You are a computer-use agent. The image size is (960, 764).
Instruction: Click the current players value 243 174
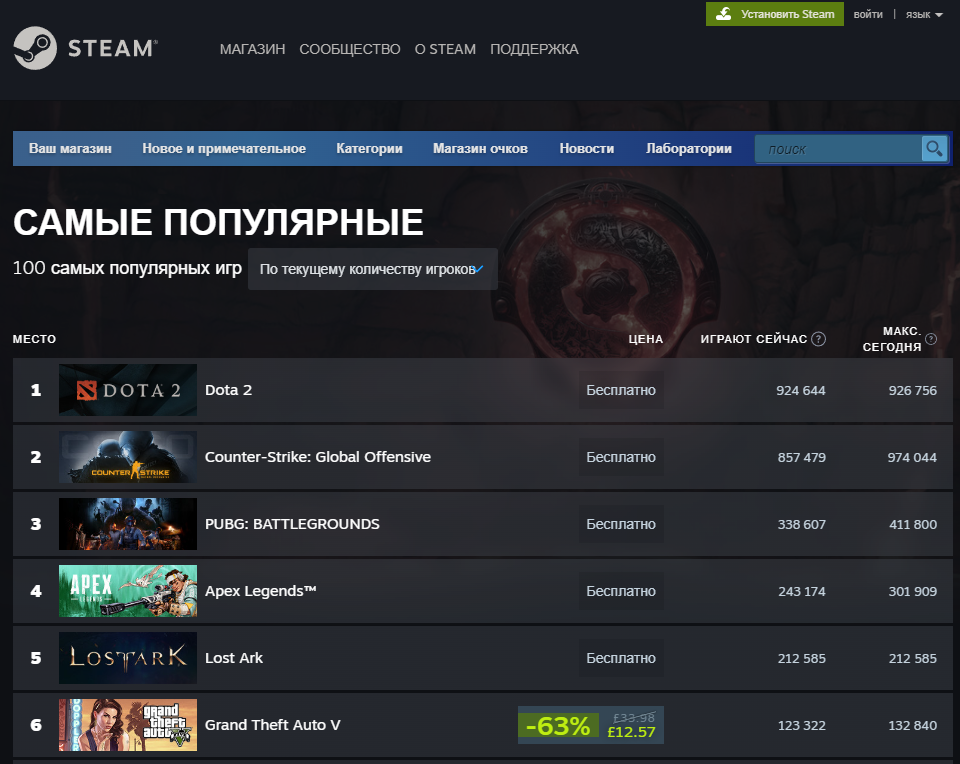point(801,591)
